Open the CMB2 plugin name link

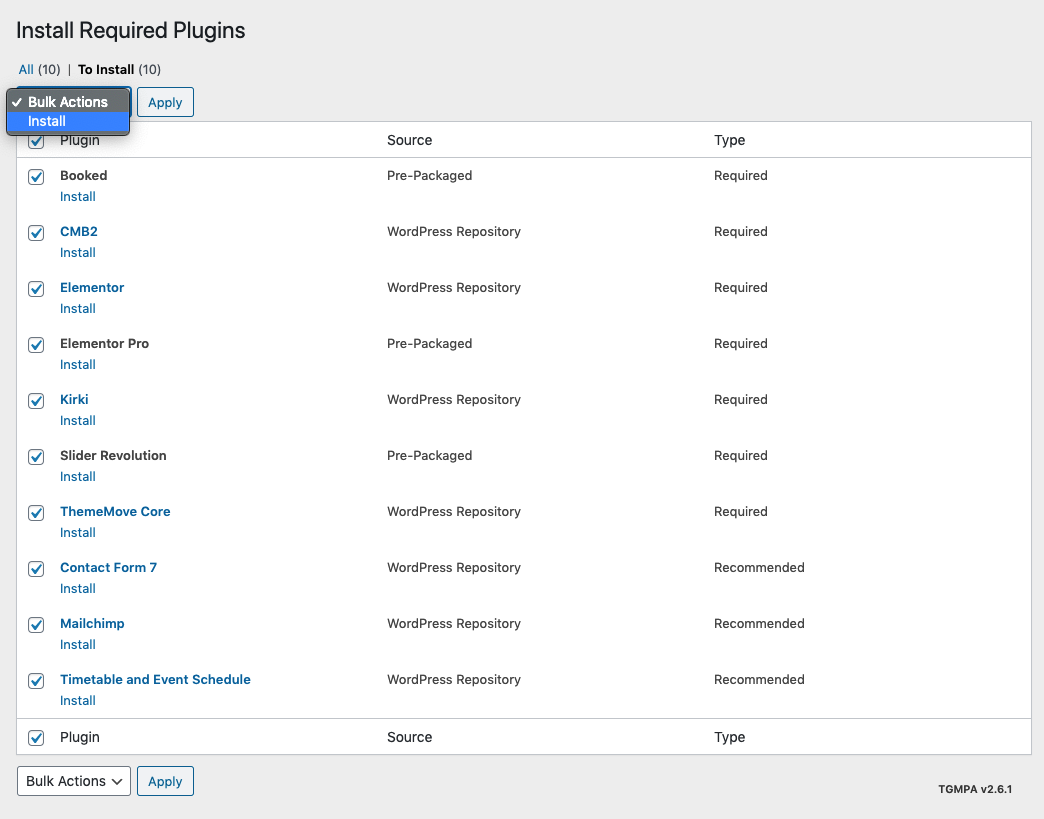(79, 231)
